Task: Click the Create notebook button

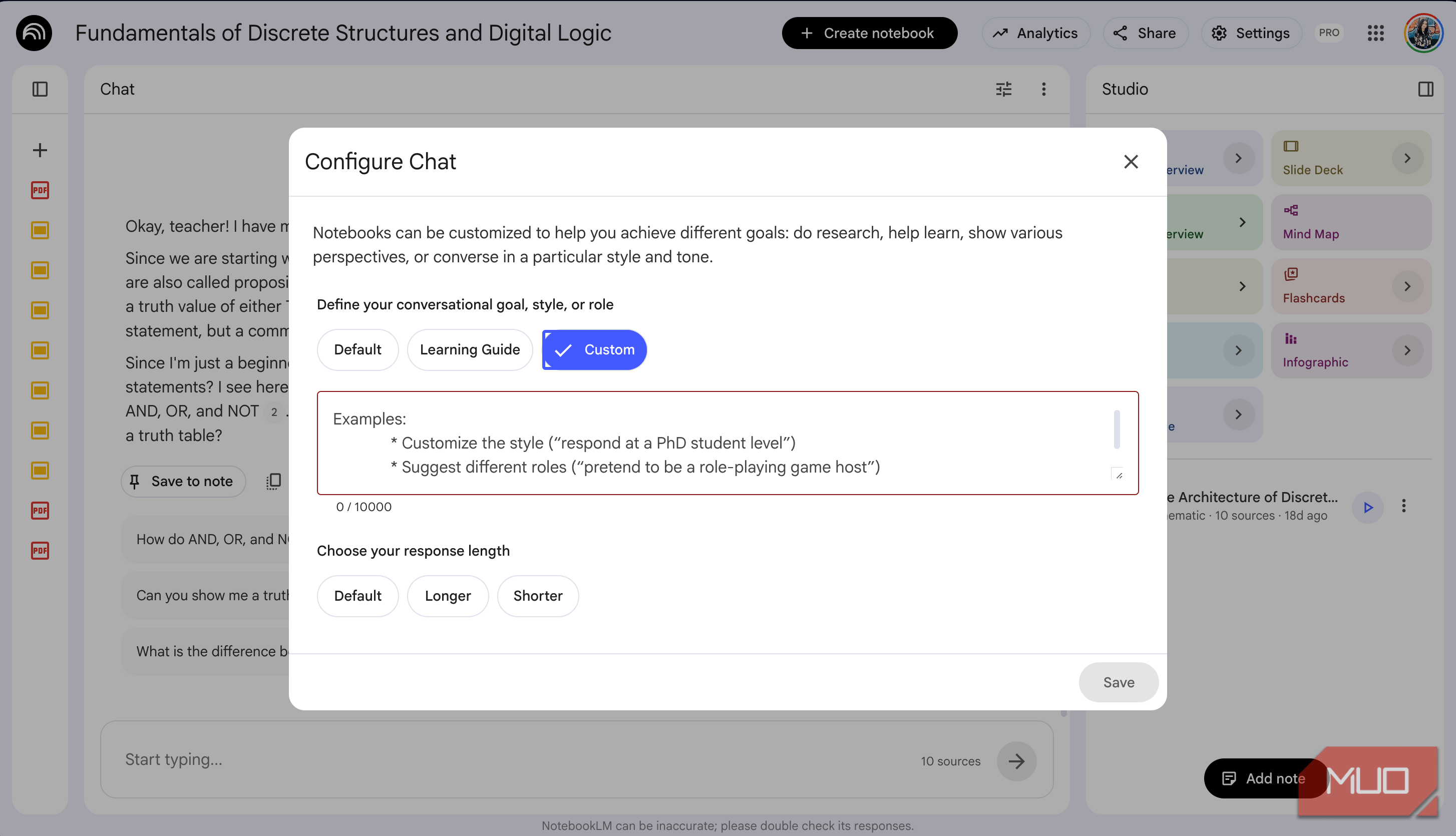Action: (x=869, y=33)
